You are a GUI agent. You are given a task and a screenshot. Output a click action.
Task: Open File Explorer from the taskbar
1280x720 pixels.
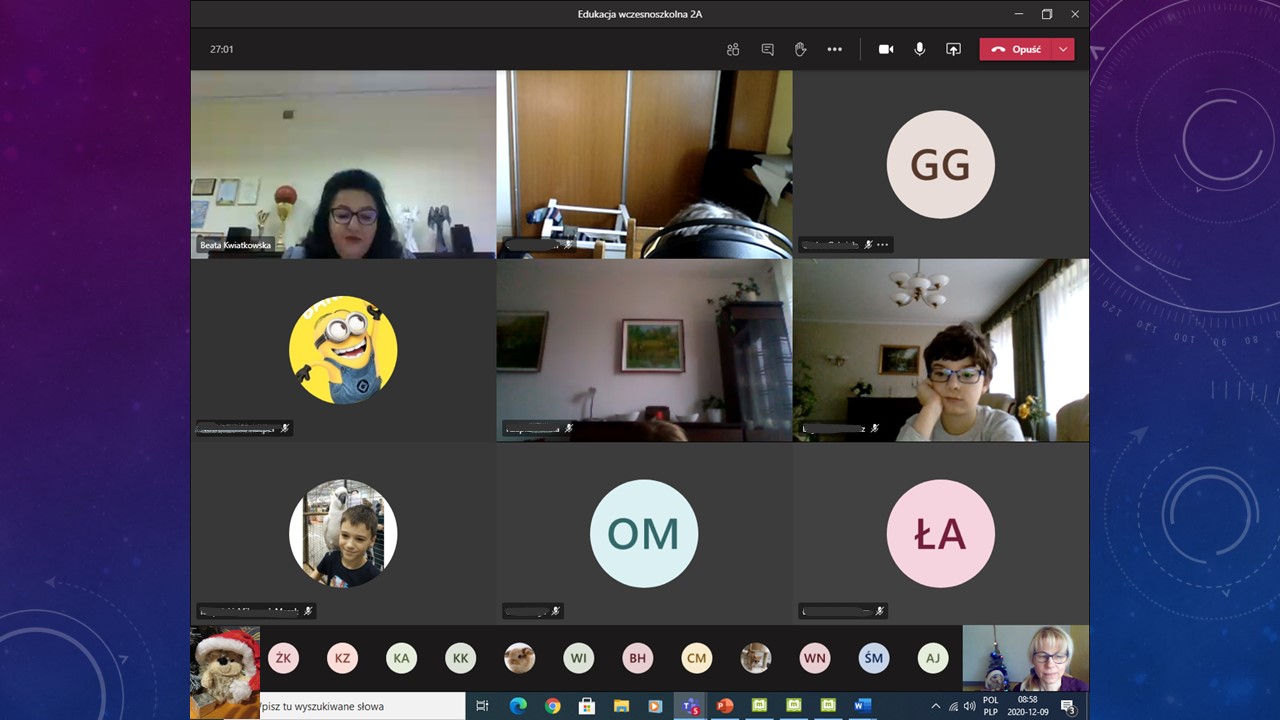coord(621,706)
